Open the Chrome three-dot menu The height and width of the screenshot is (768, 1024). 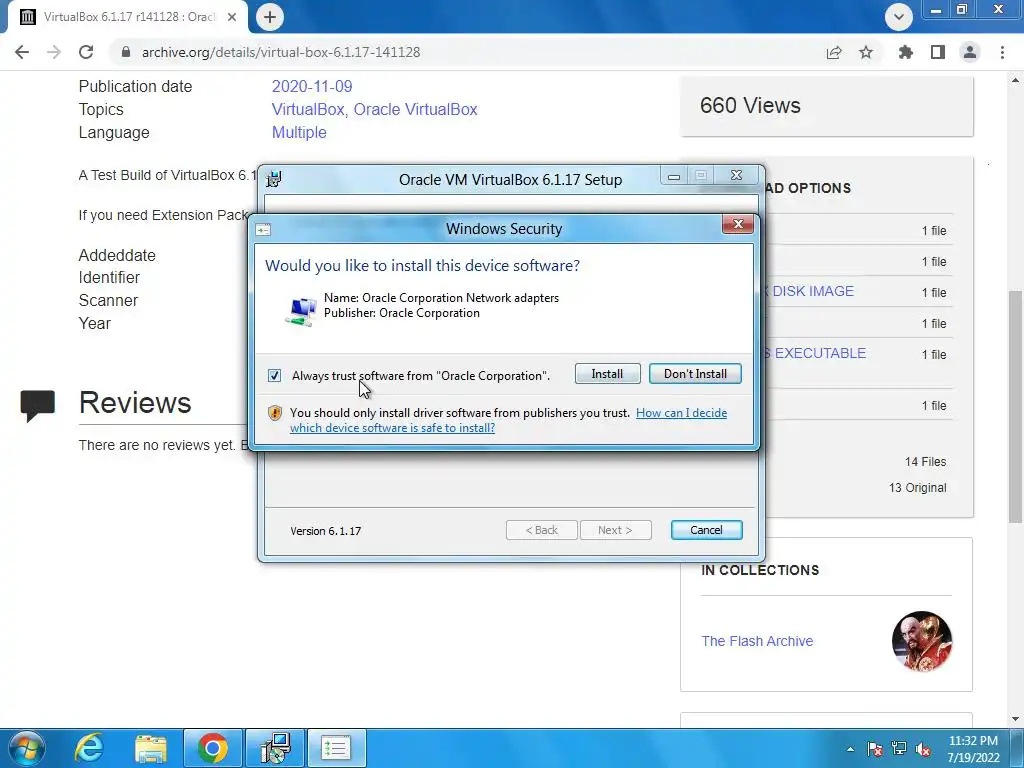pyautogui.click(x=1002, y=52)
